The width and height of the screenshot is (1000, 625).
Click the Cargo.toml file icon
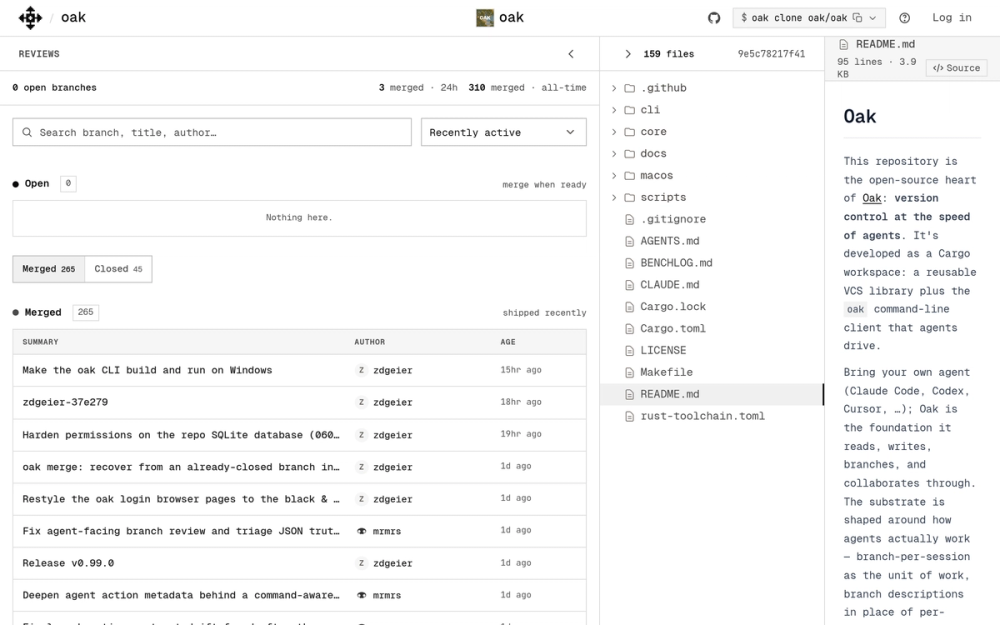tap(629, 328)
